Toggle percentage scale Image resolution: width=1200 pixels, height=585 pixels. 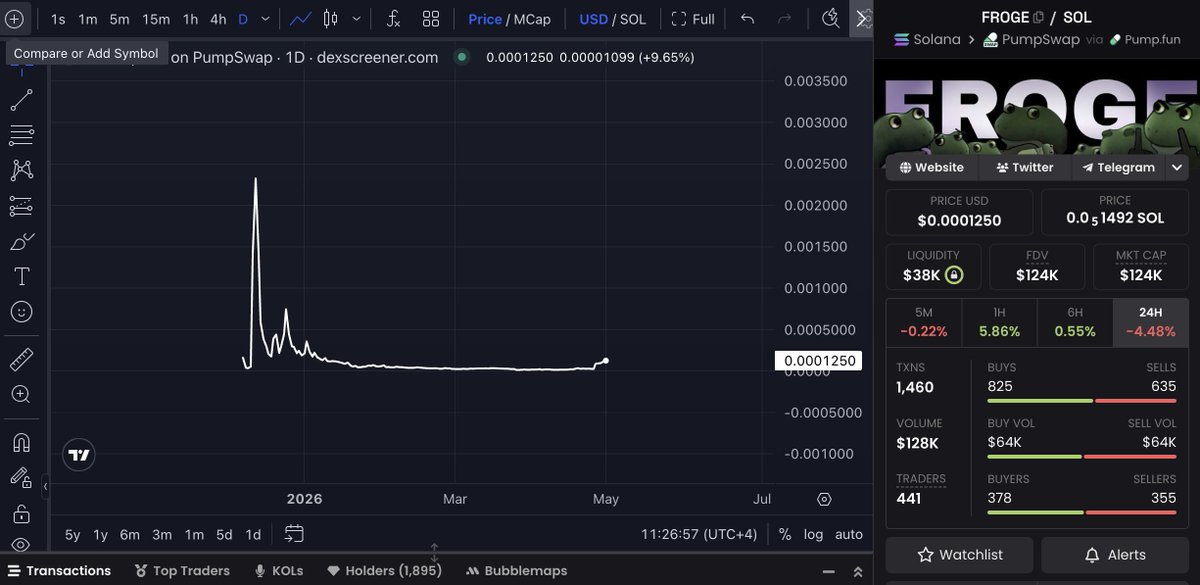coord(785,534)
